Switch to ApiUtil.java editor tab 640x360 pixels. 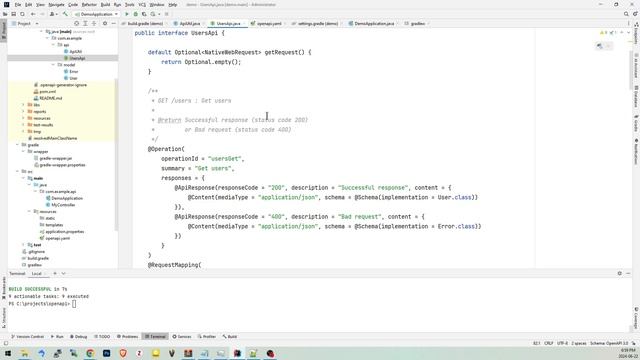click(x=190, y=24)
